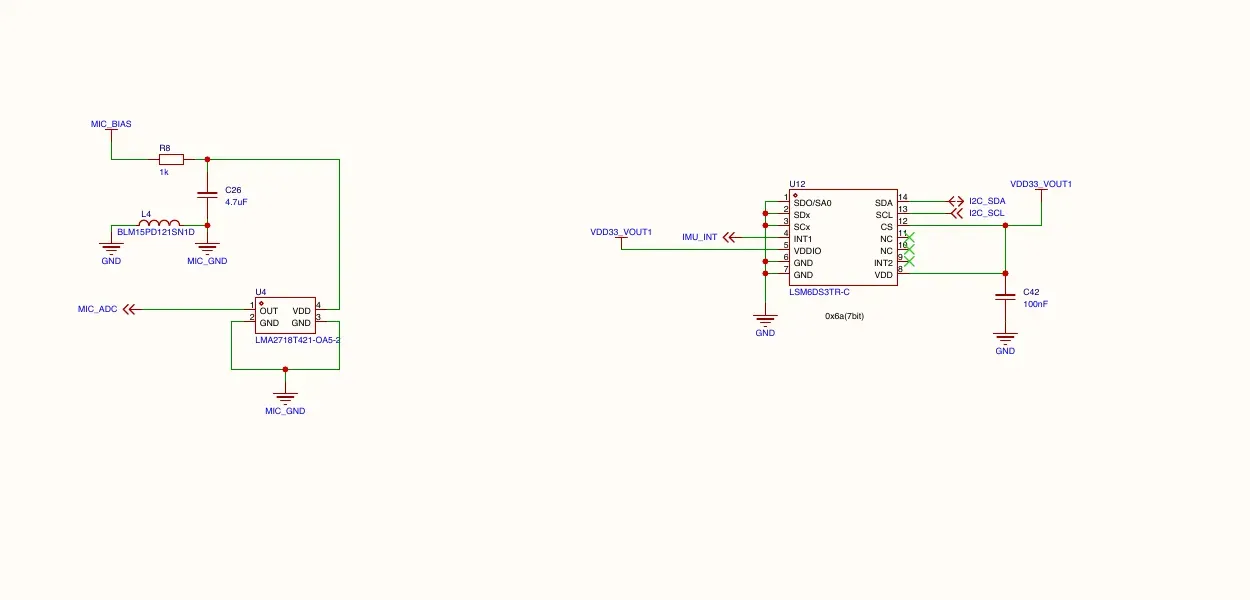Click the U12 designator text
Image resolution: width=1250 pixels, height=600 pixels.
pos(797,184)
